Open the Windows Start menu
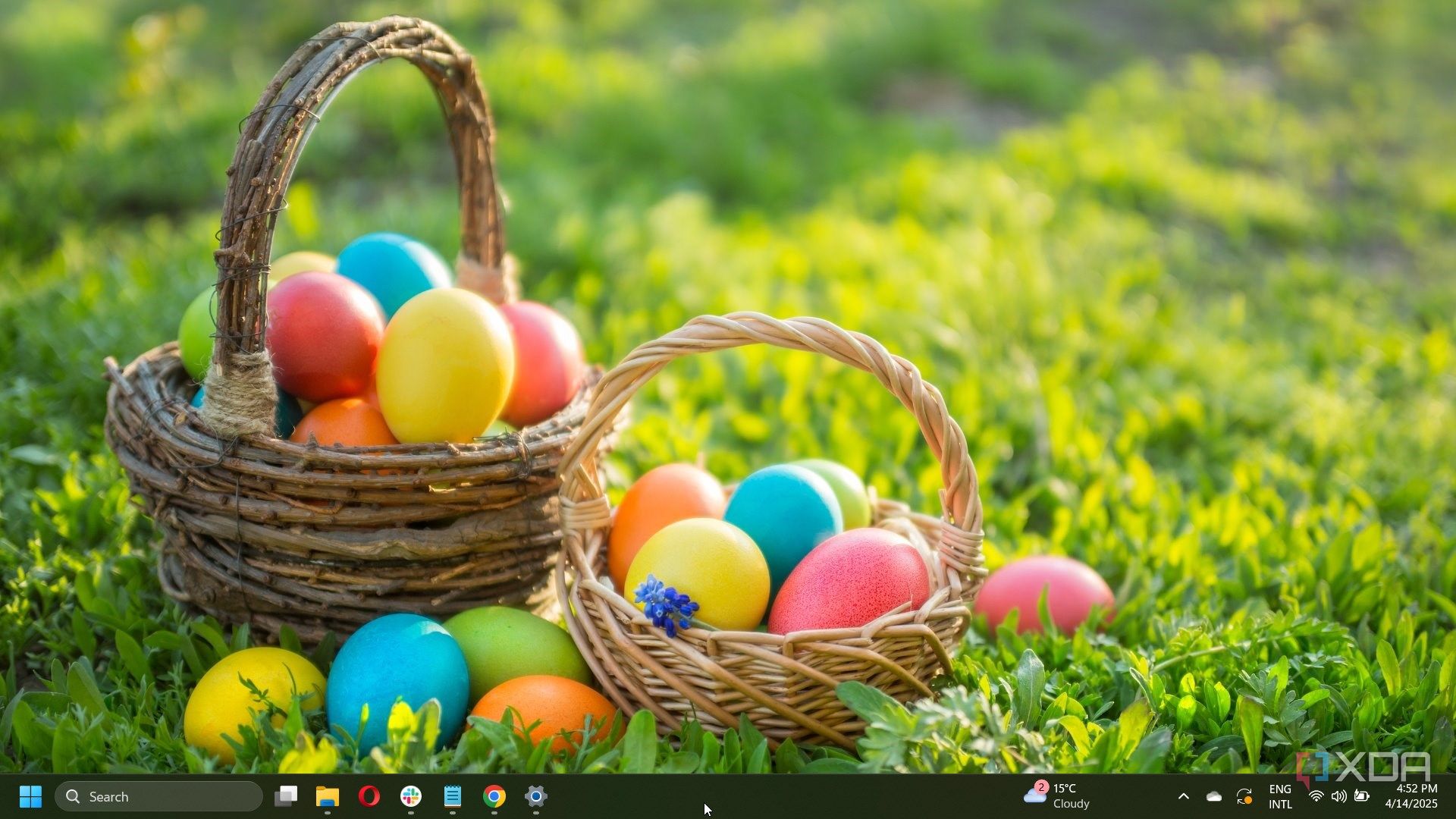This screenshot has width=1456, height=819. click(x=30, y=796)
